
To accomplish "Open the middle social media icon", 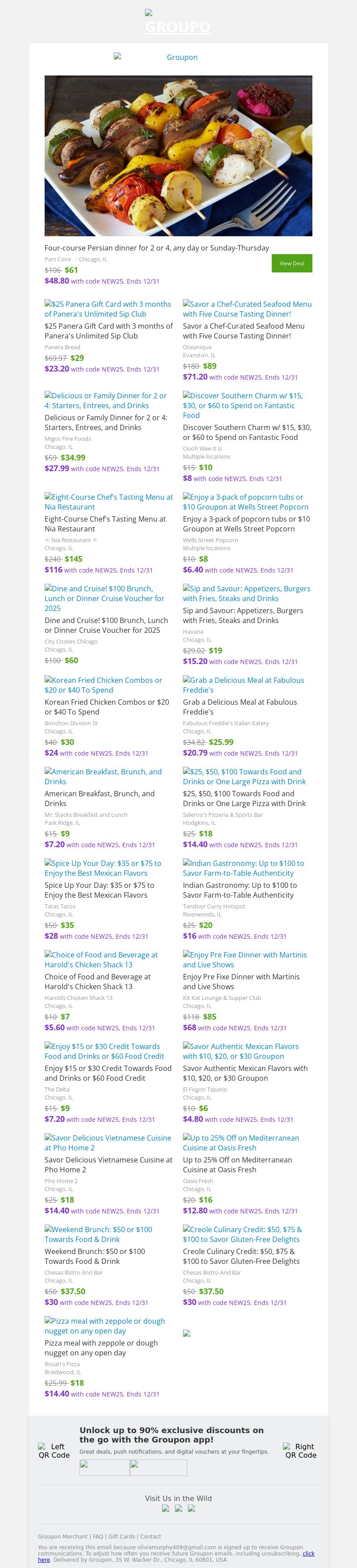I will [178, 1508].
